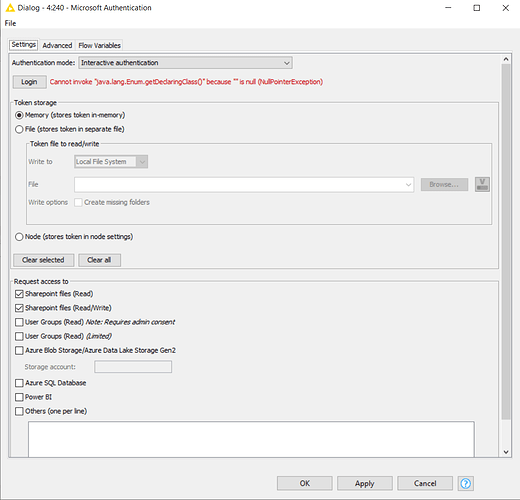Select Node stores token in node settings
Screen dimensions: 520x500
(19, 237)
